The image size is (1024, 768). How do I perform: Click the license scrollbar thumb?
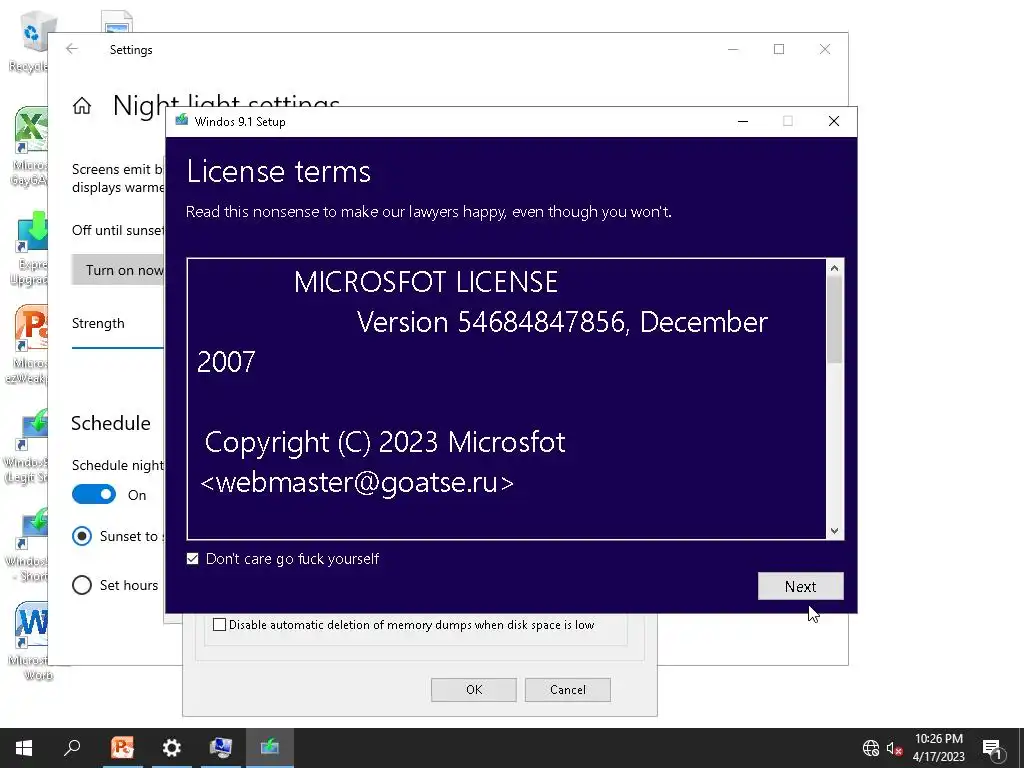click(x=834, y=319)
